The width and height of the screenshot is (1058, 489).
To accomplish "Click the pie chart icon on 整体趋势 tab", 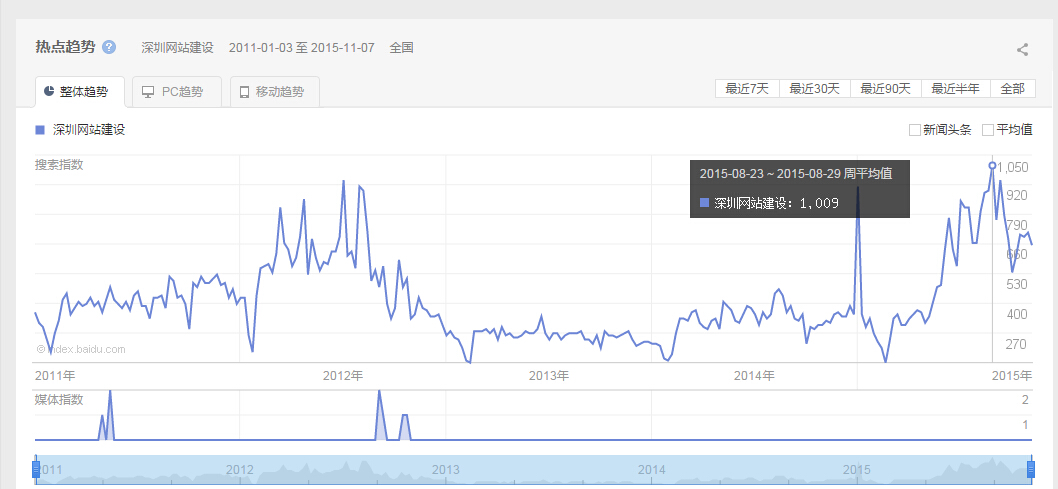I will point(48,92).
